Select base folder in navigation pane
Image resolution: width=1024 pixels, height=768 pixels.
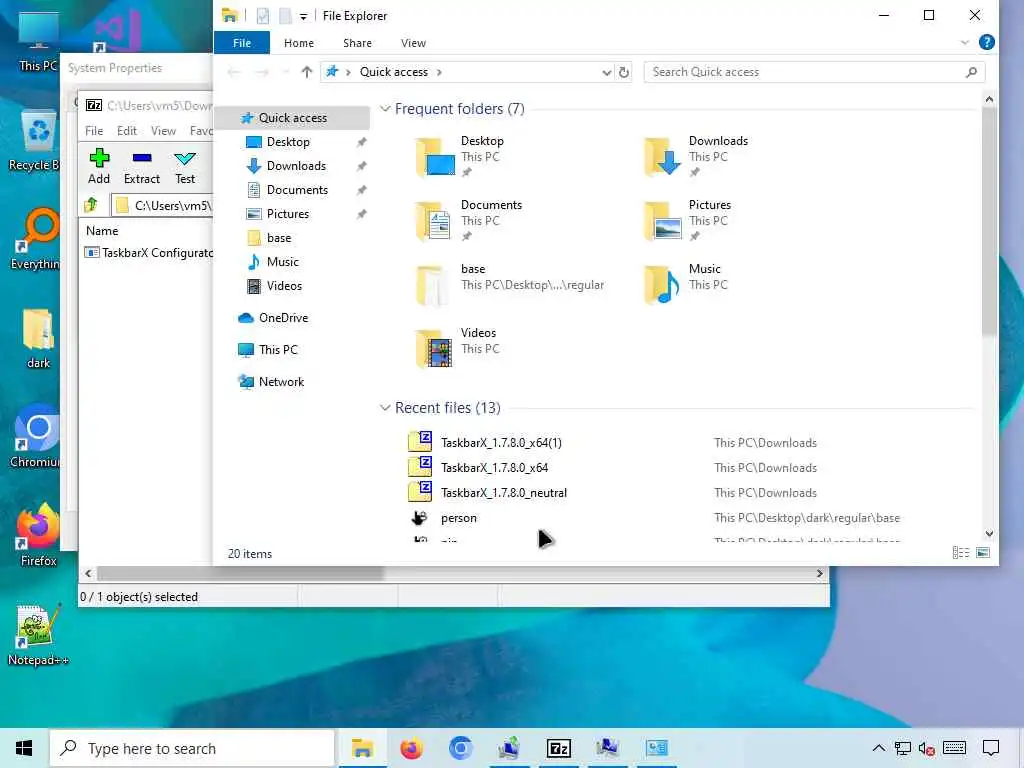[x=279, y=238]
